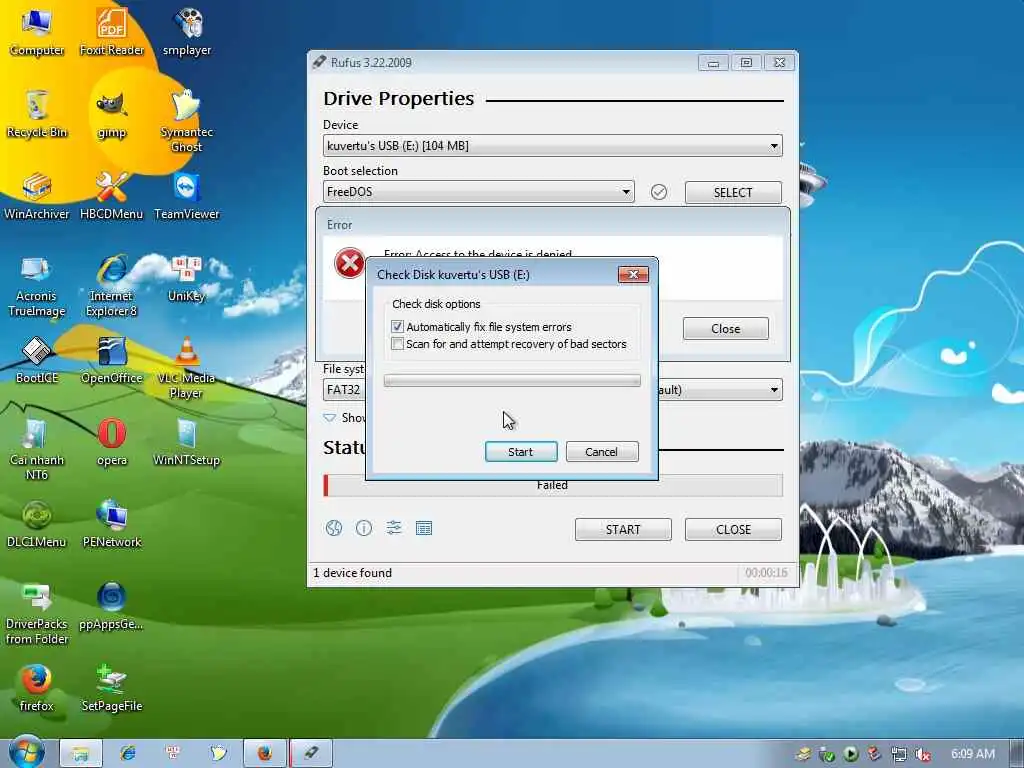This screenshot has width=1024, height=768.
Task: Select the ppAppsGe... desktop icon
Action: click(x=112, y=606)
